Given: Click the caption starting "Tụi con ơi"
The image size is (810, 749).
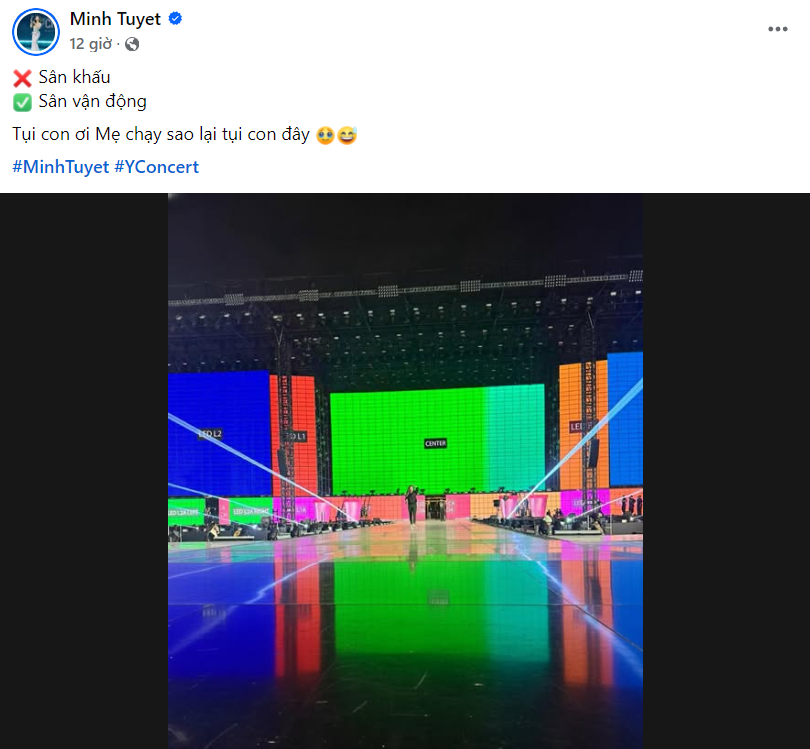Looking at the screenshot, I should [160, 135].
